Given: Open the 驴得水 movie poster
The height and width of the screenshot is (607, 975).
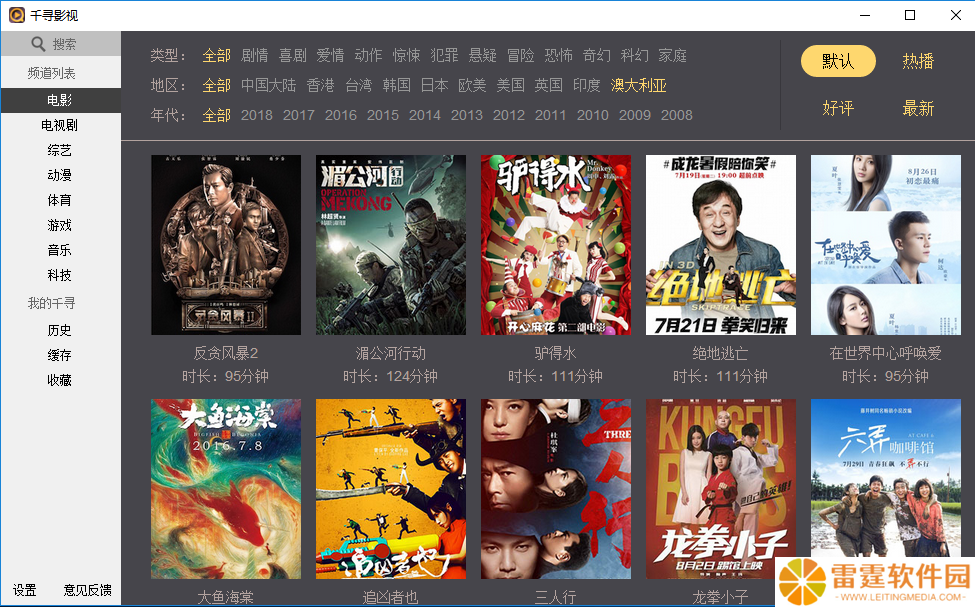Looking at the screenshot, I should [x=555, y=245].
